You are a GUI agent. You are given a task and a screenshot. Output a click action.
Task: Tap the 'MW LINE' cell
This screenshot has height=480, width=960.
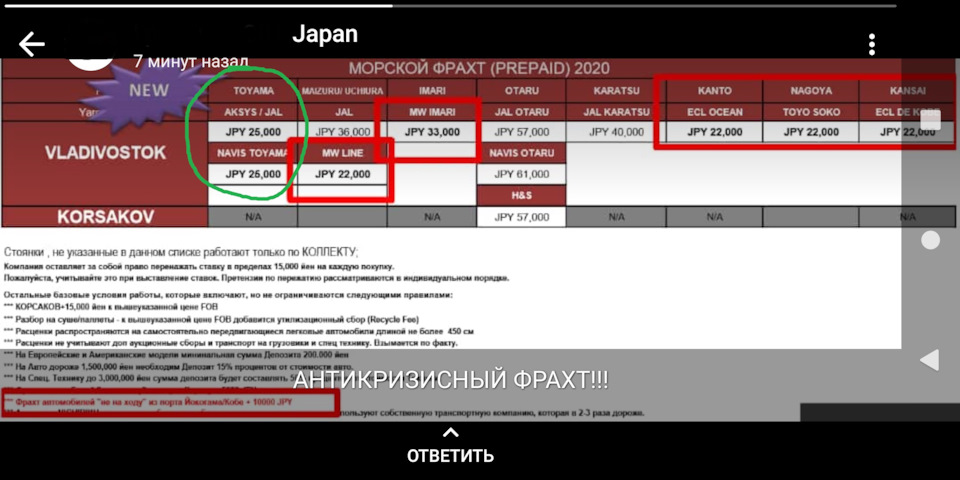click(x=342, y=153)
